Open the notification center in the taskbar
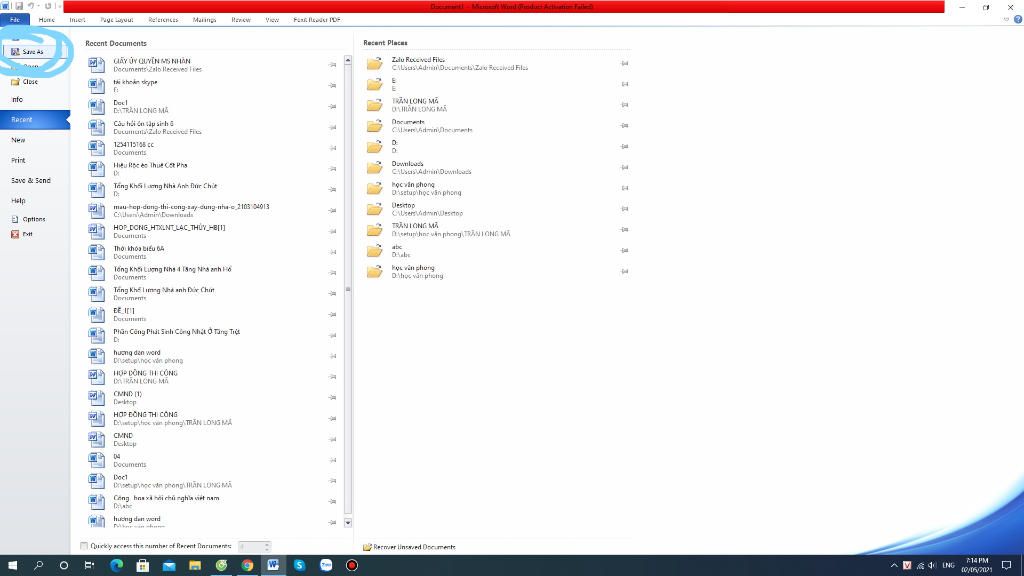 (1007, 566)
